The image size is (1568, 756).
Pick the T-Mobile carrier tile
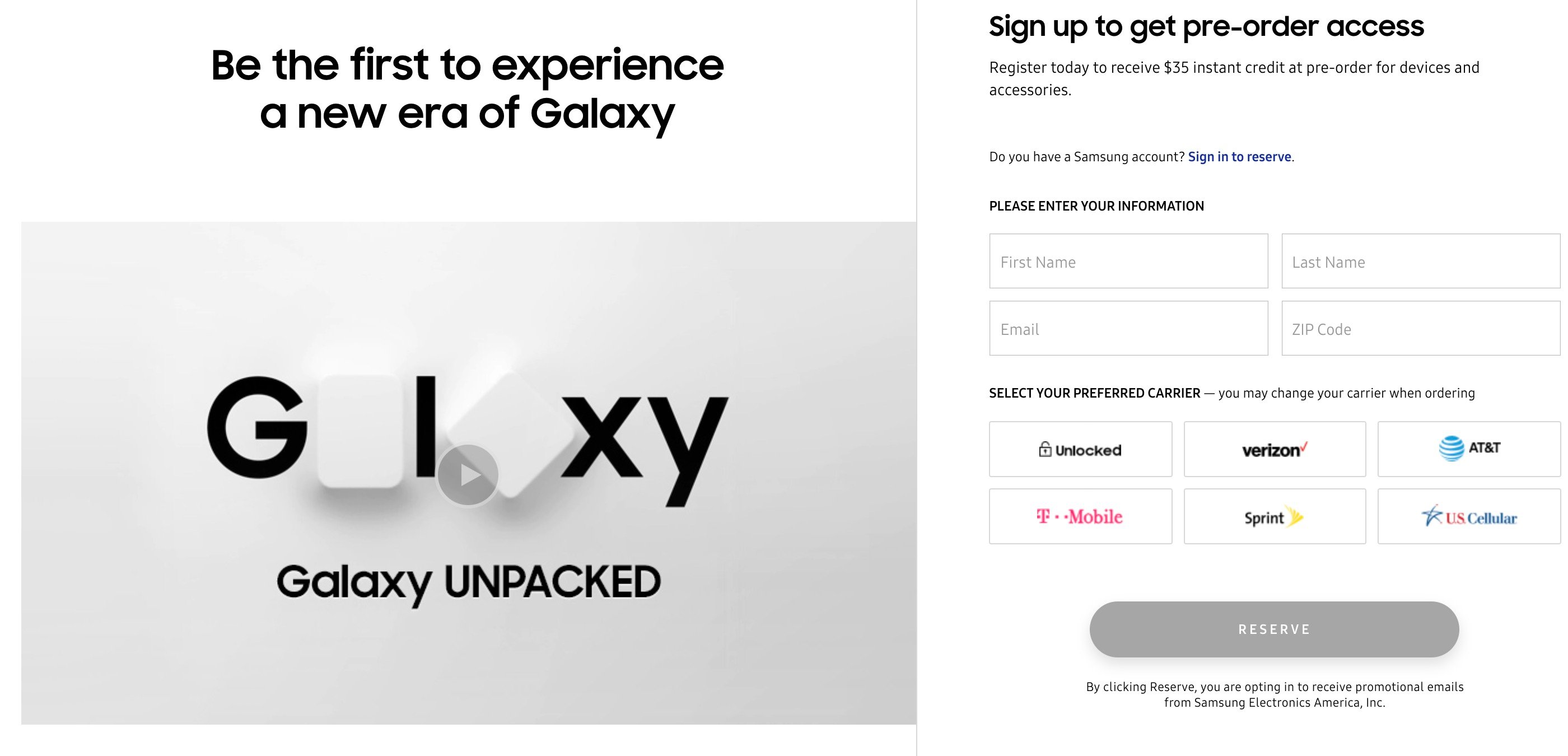[x=1080, y=516]
